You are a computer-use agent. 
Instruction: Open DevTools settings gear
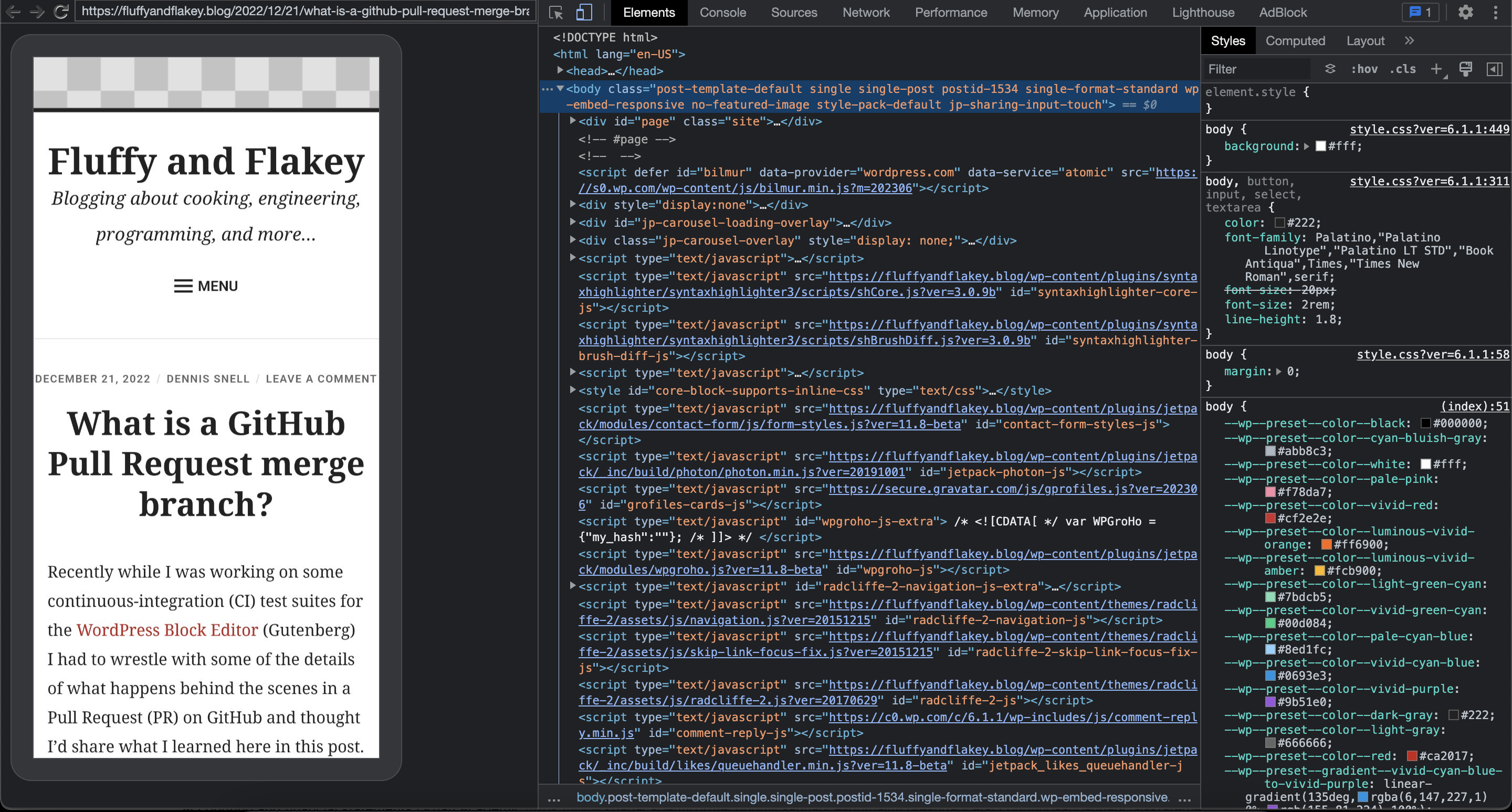point(1466,12)
